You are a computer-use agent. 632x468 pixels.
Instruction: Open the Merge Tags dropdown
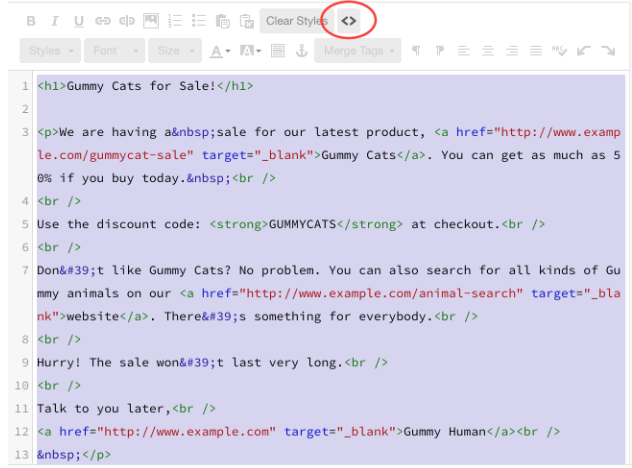pyautogui.click(x=358, y=51)
